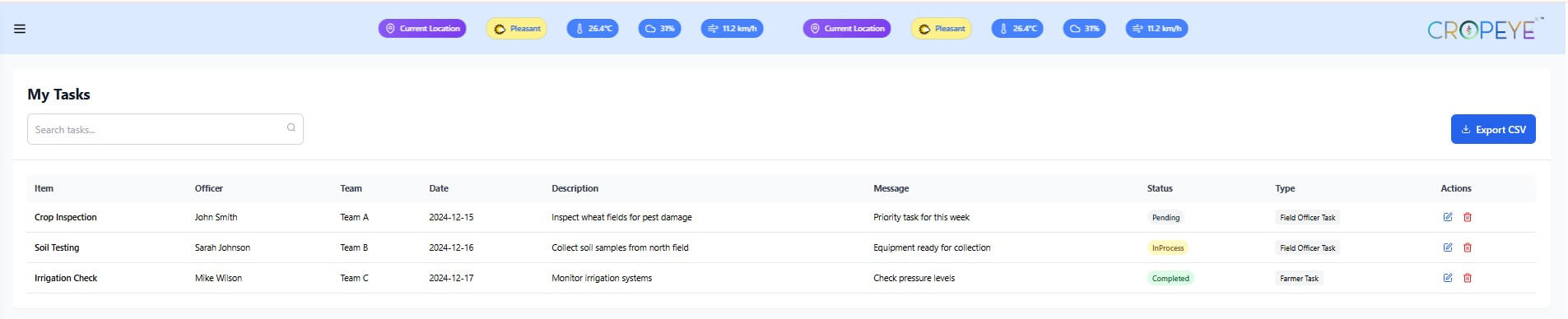The image size is (1568, 319).
Task: Delete the Soil Testing task
Action: click(x=1468, y=247)
